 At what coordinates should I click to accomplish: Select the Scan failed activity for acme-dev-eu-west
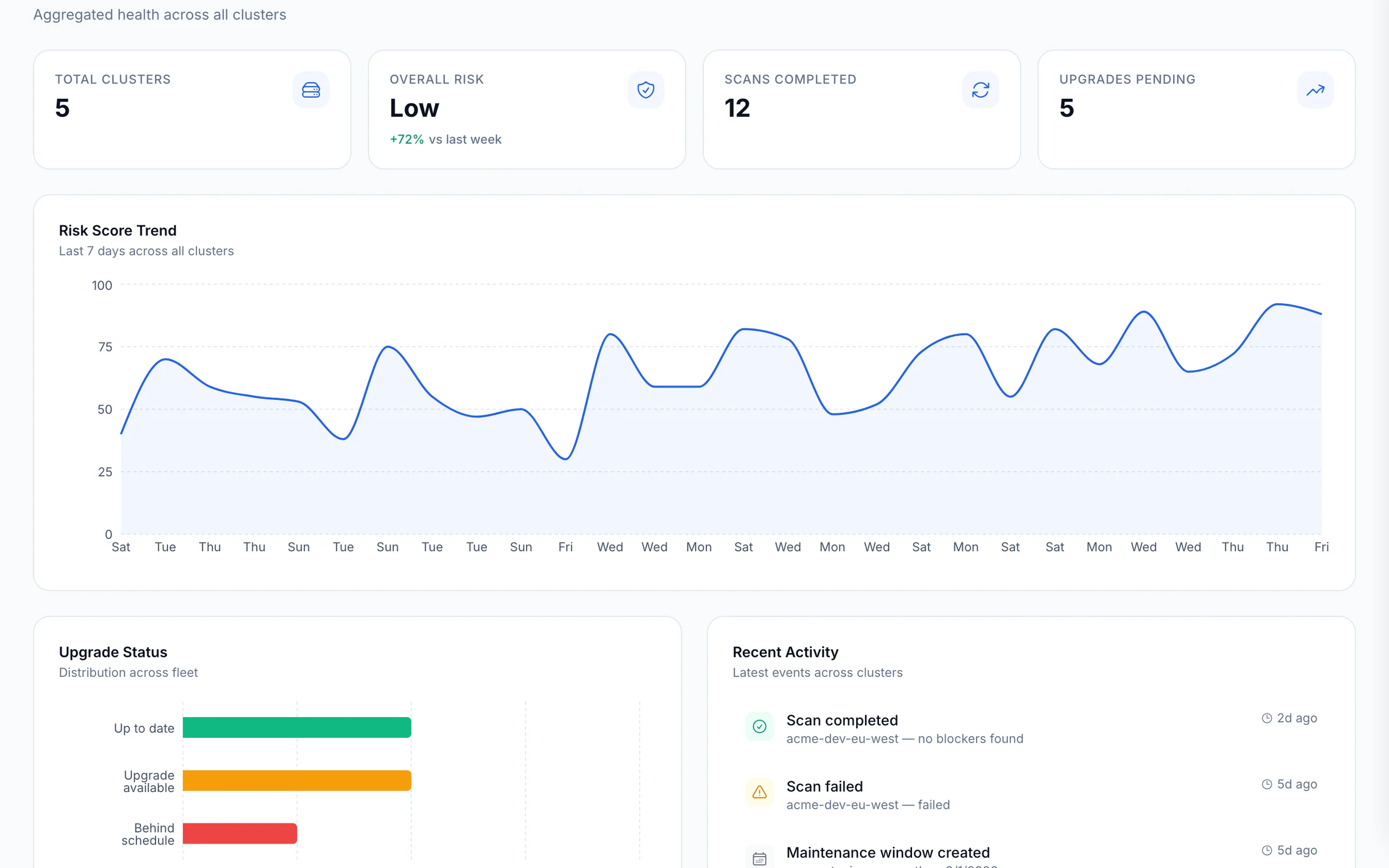pos(825,786)
